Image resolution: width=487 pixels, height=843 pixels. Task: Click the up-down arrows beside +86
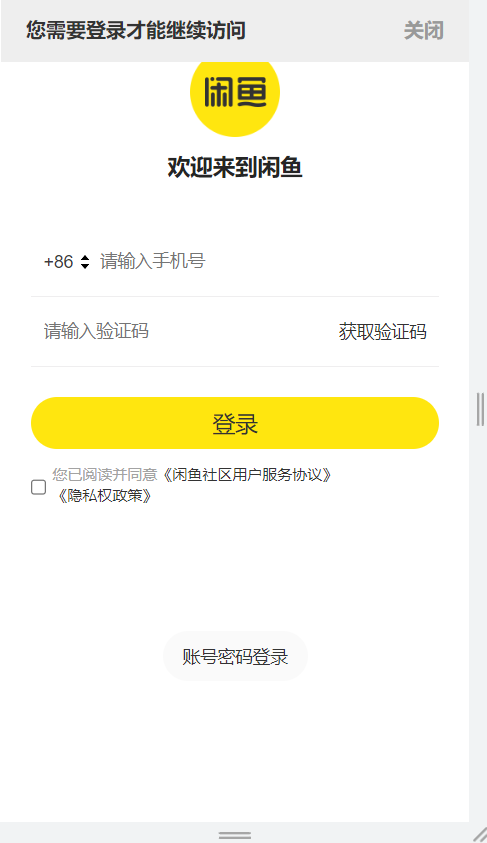click(85, 262)
